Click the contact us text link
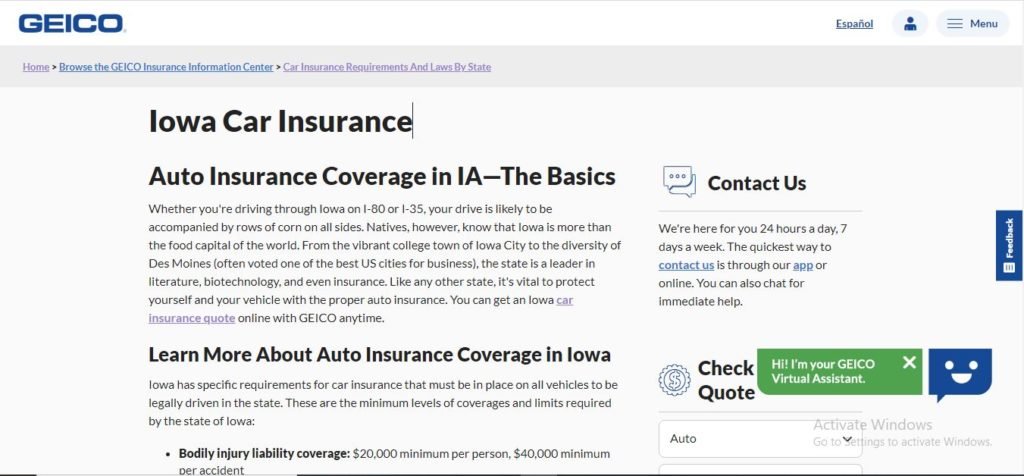This screenshot has height=476, width=1024. click(686, 265)
